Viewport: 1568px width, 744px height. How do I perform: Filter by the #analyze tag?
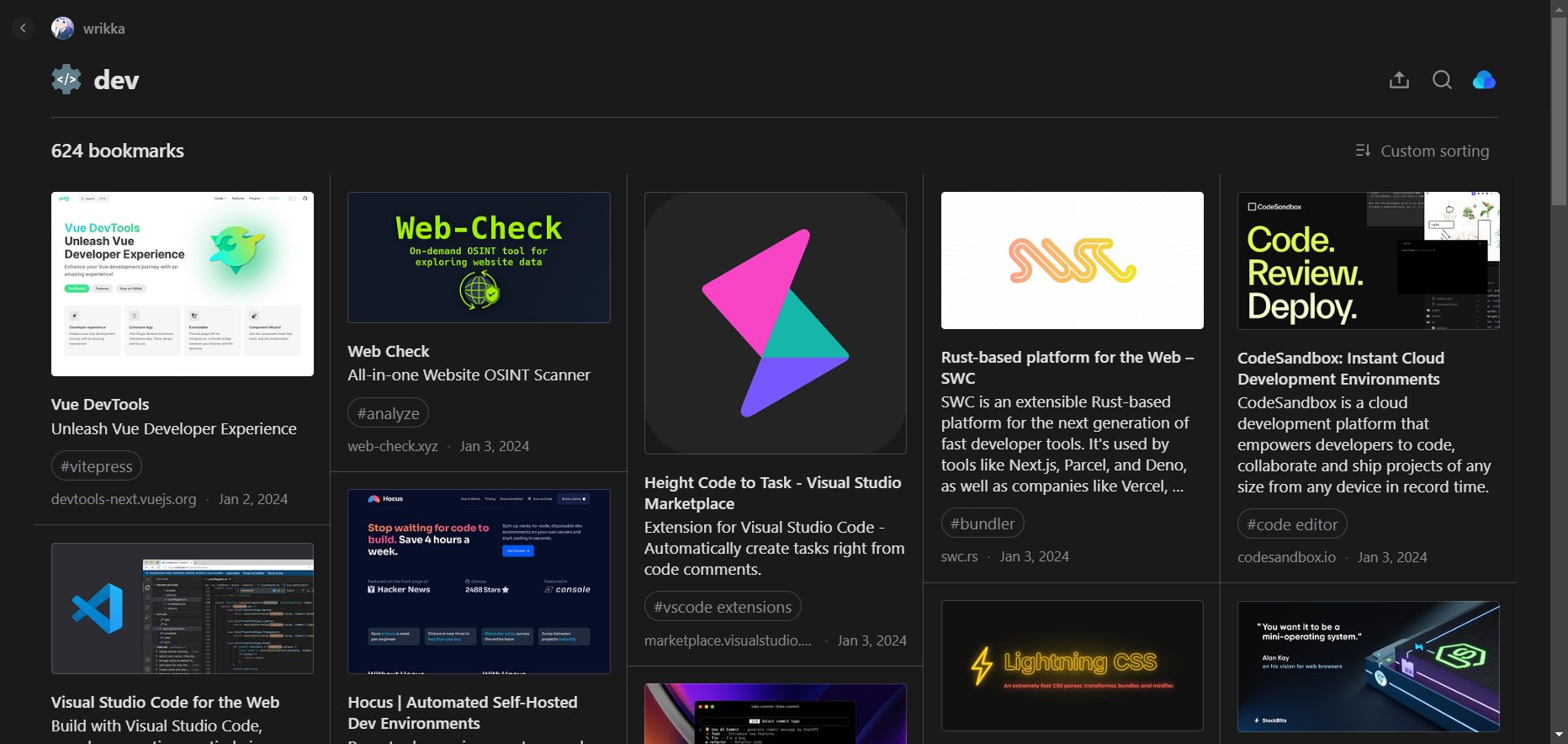(389, 413)
